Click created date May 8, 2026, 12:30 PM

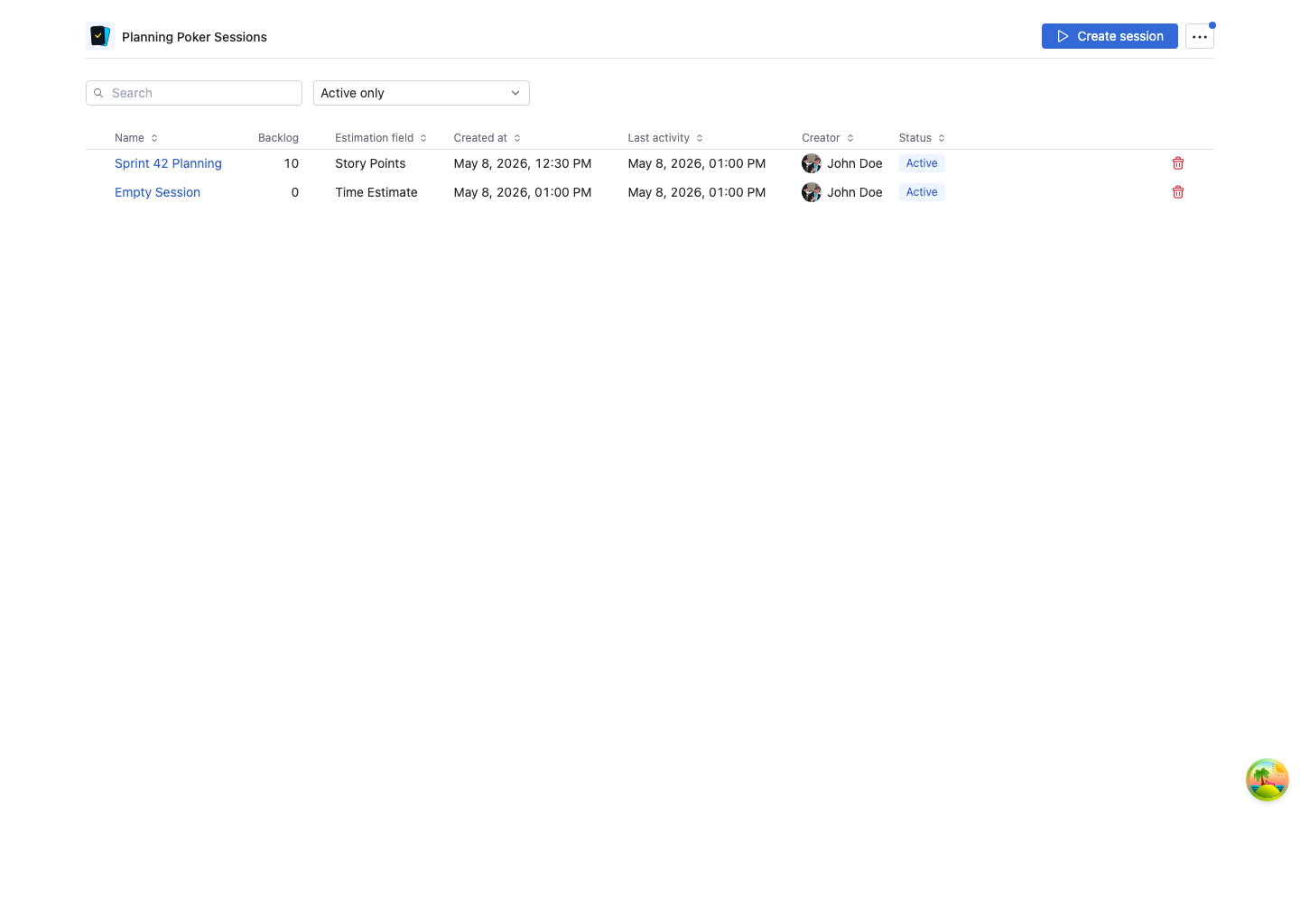(x=523, y=163)
